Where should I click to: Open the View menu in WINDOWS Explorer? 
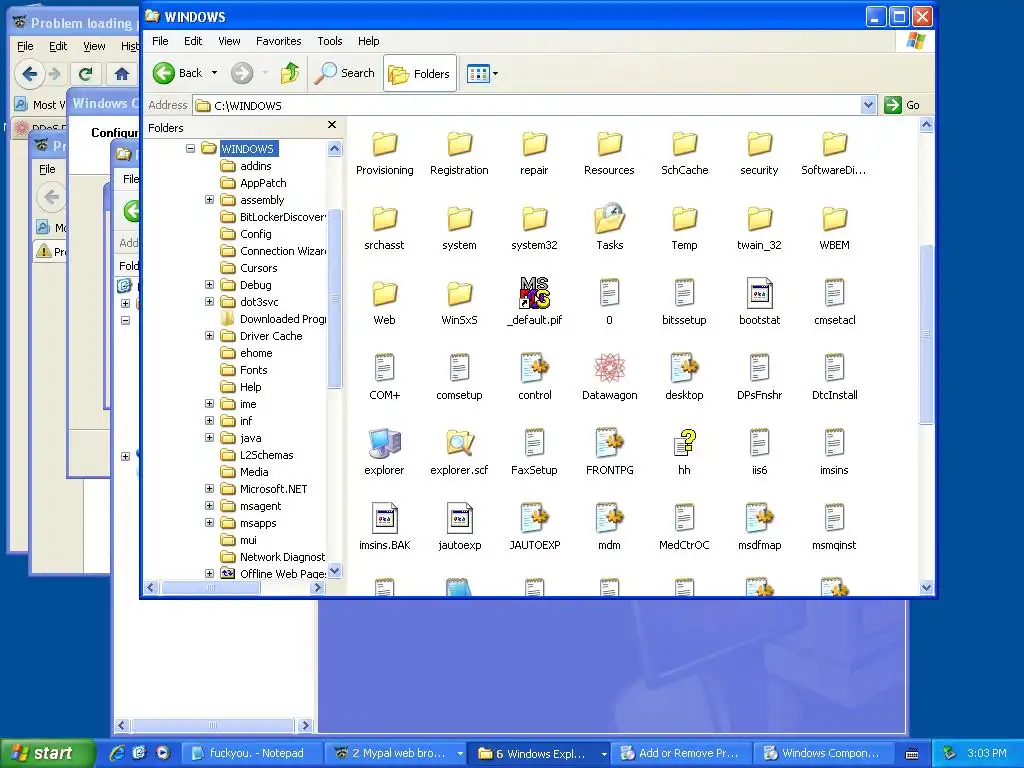pyautogui.click(x=229, y=41)
